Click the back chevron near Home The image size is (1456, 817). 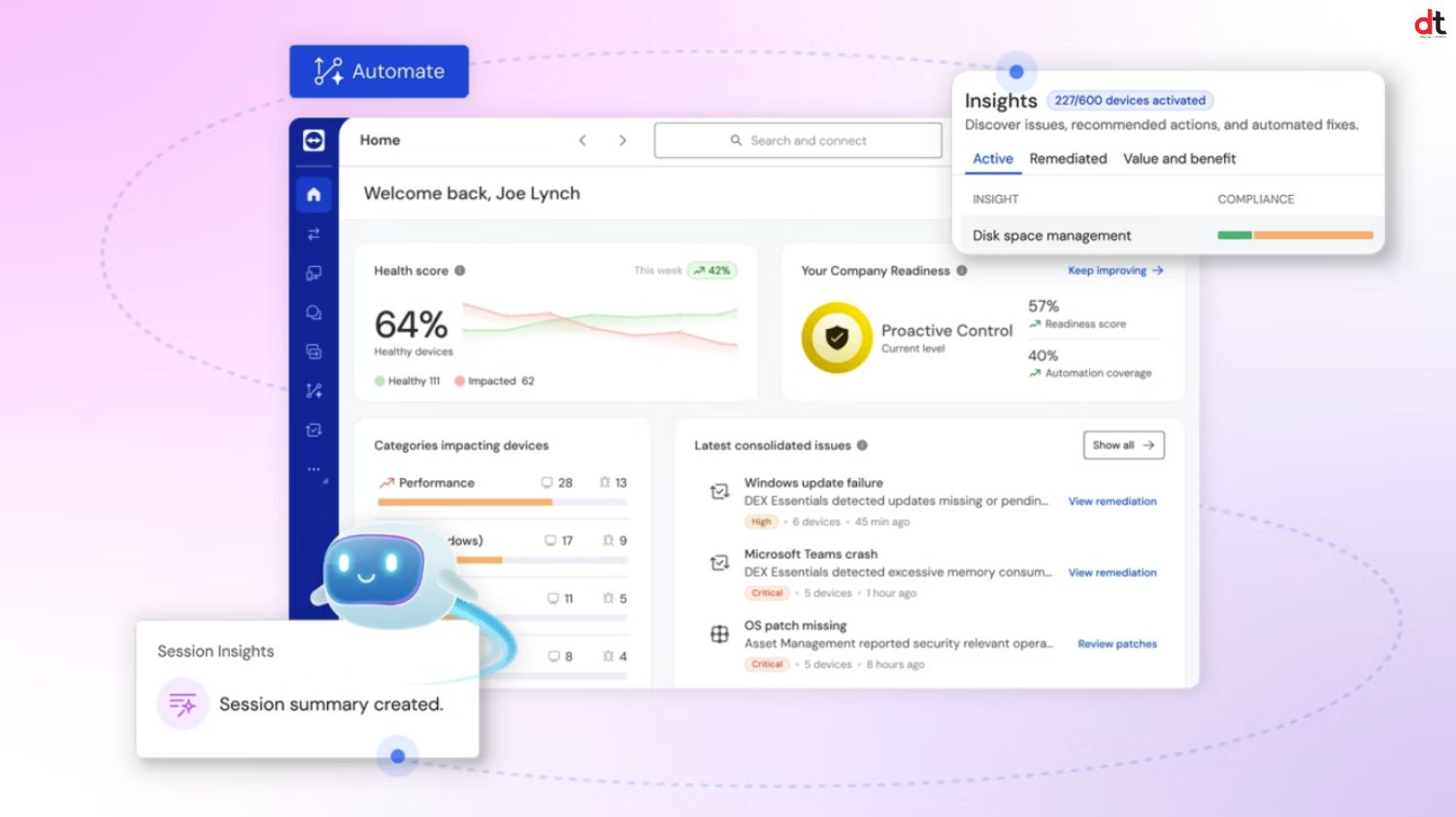coord(582,140)
